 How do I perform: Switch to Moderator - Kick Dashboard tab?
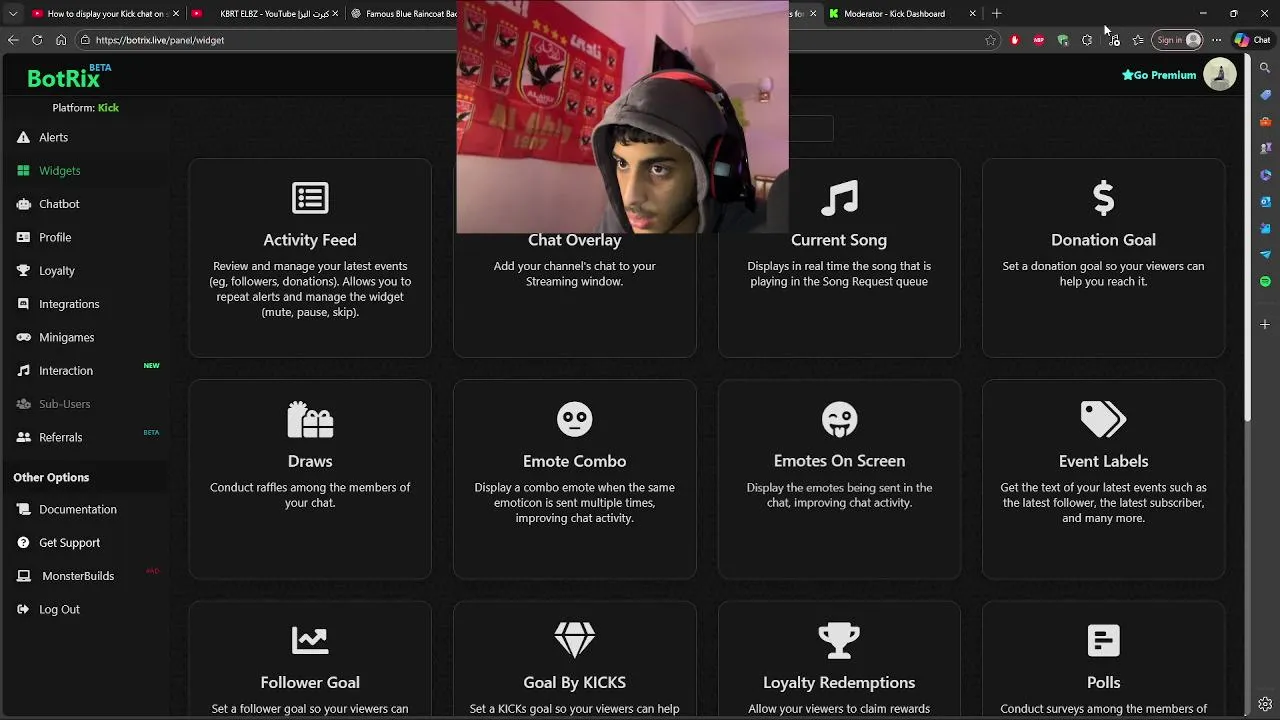click(x=903, y=14)
